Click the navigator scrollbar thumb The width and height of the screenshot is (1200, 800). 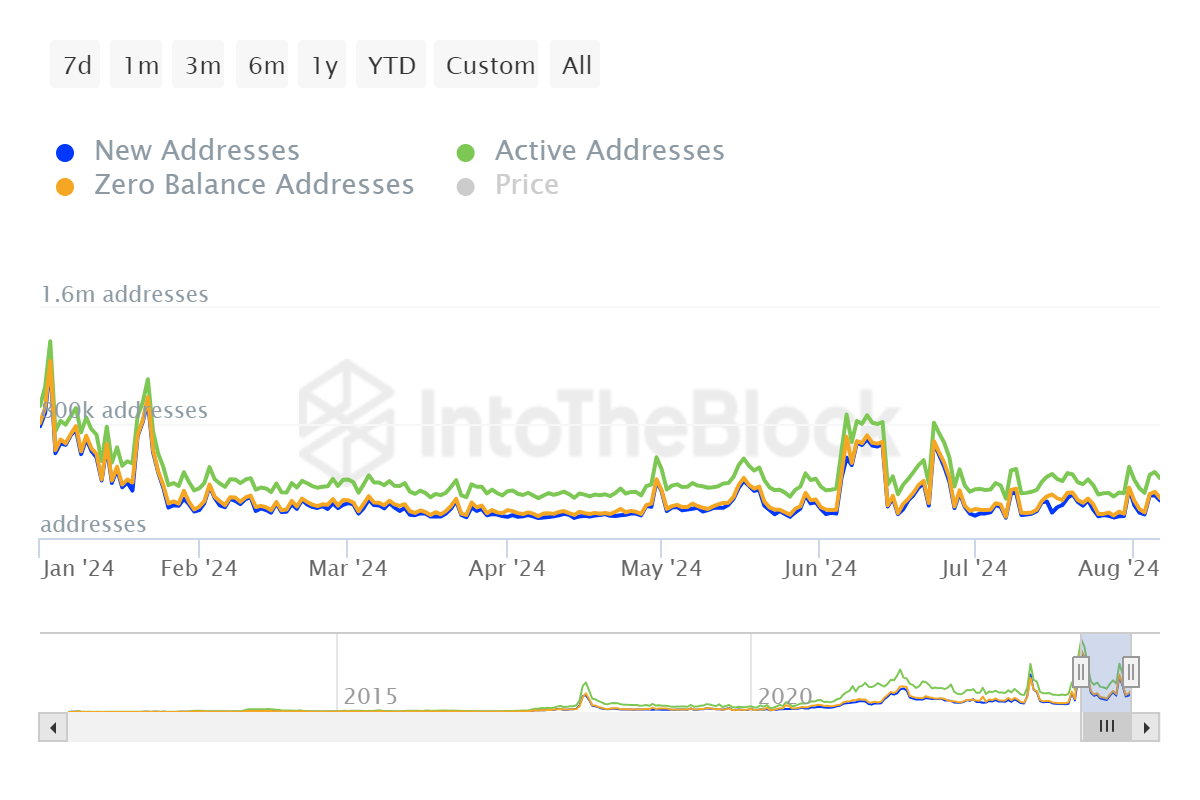pyautogui.click(x=1106, y=727)
